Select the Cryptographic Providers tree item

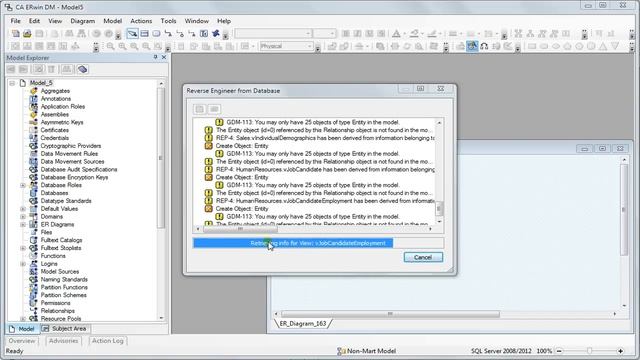coord(71,146)
